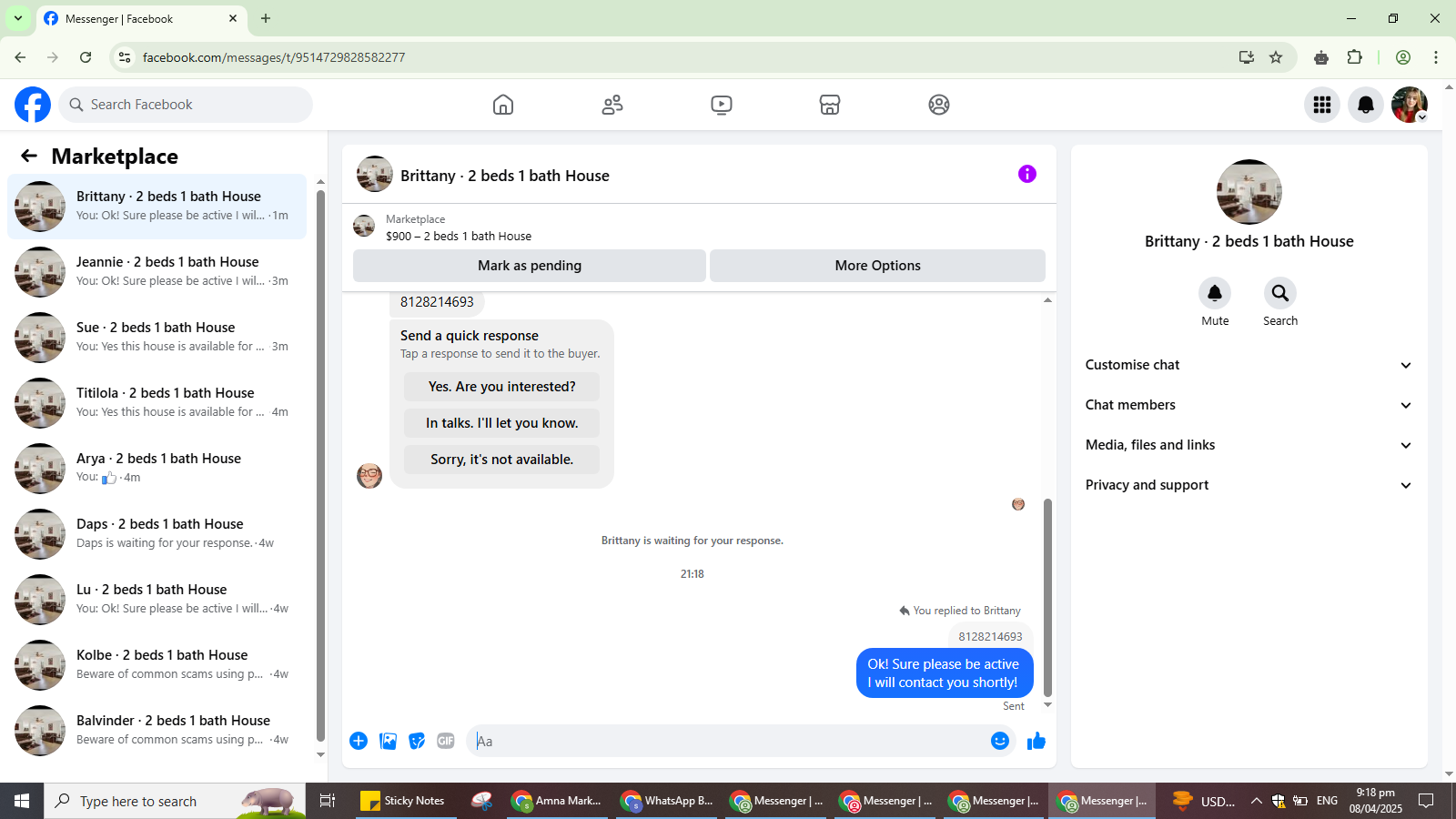Open the Video icon in top navigation

722,105
